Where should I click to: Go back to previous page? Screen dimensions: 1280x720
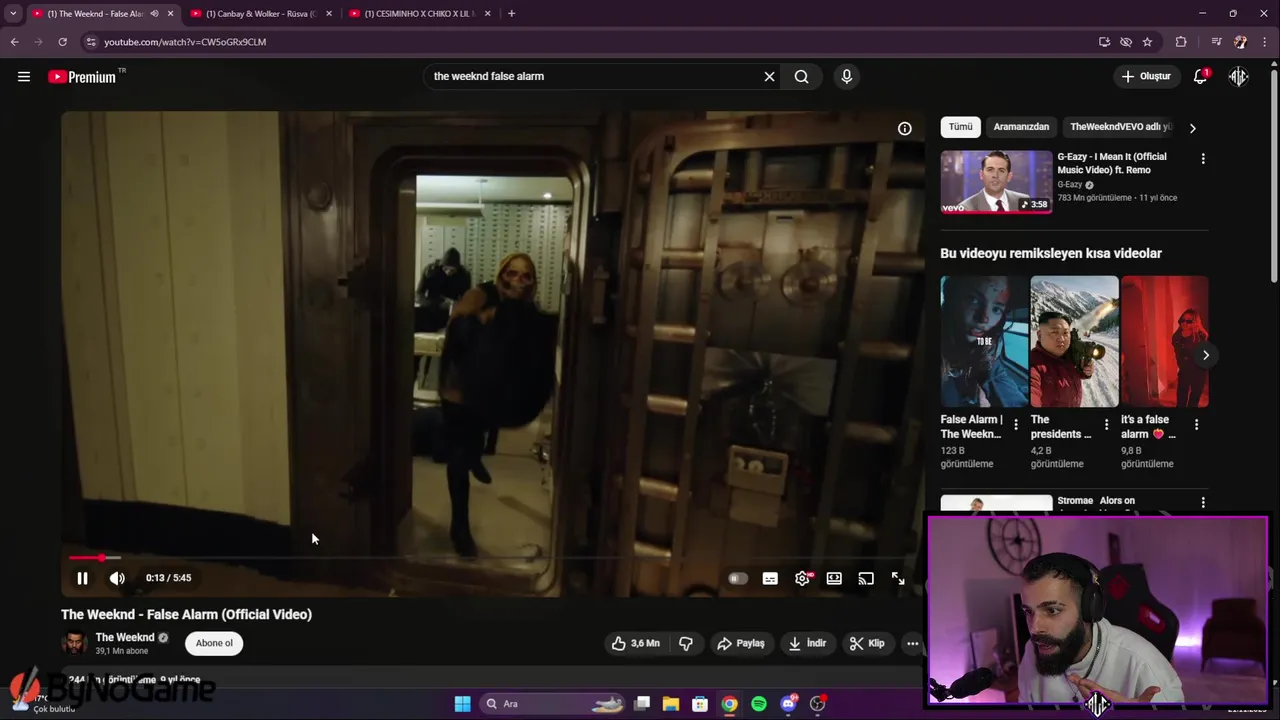point(14,42)
